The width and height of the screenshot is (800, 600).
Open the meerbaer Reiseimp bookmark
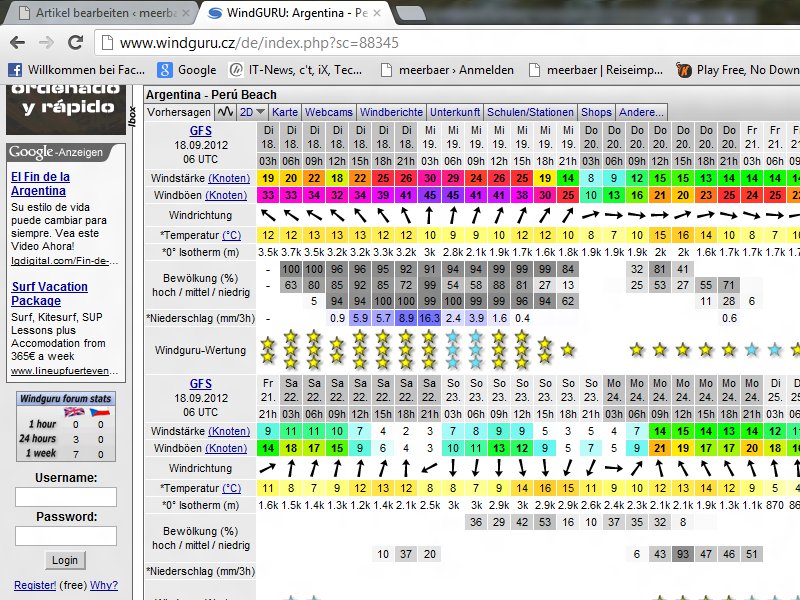tap(596, 70)
